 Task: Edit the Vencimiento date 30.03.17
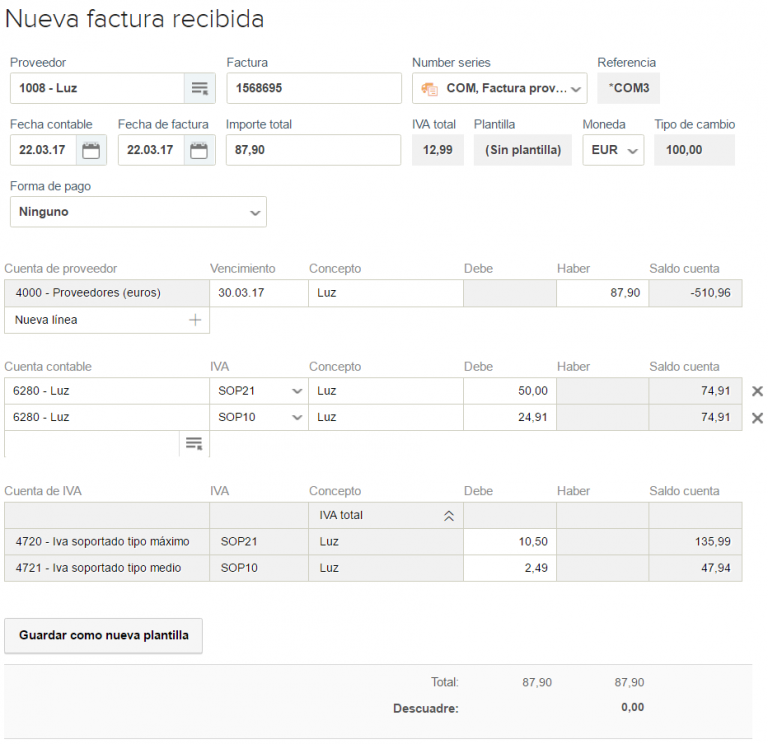coord(258,293)
